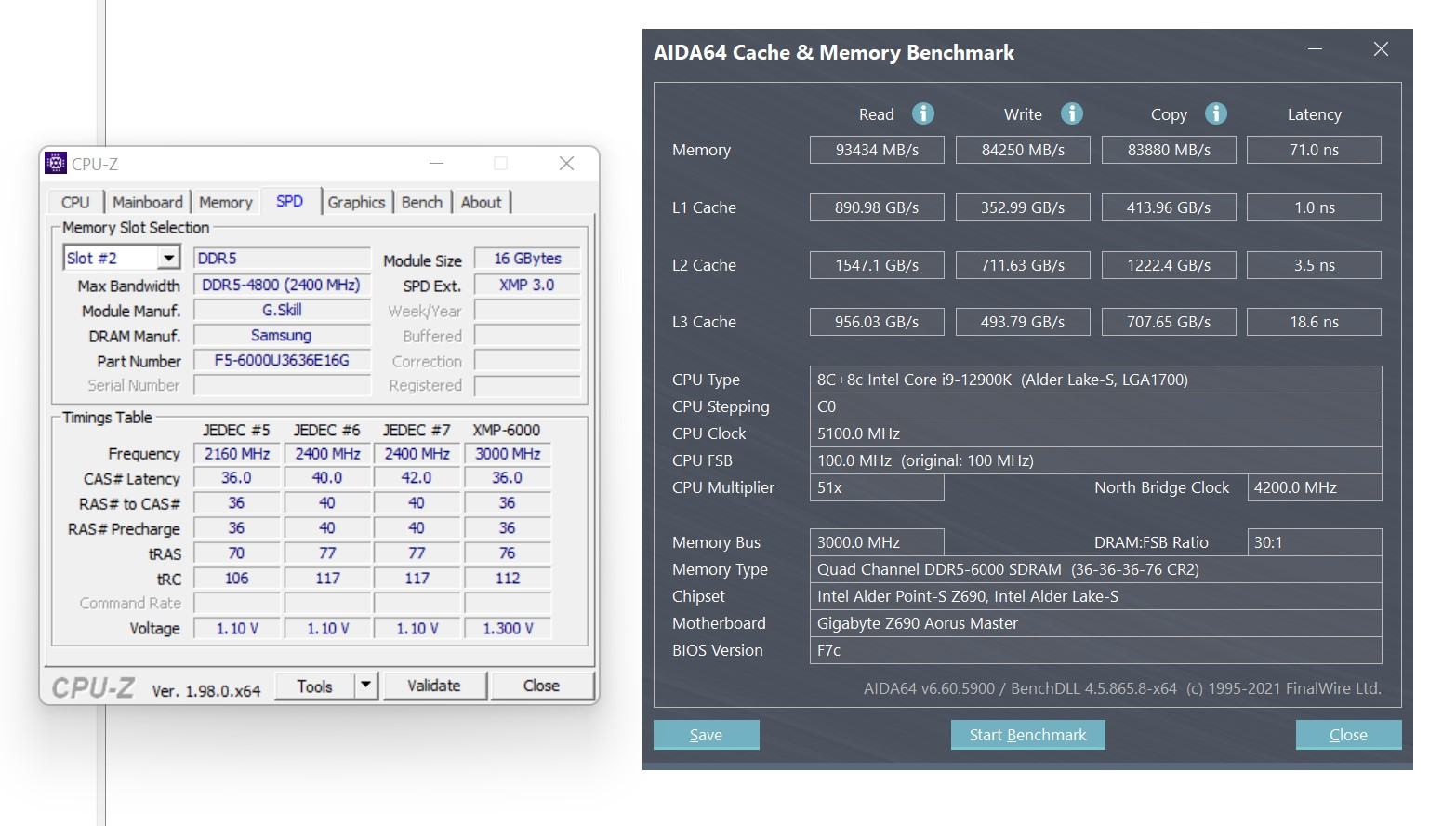Click the Read info icon in AIDA64

click(922, 113)
